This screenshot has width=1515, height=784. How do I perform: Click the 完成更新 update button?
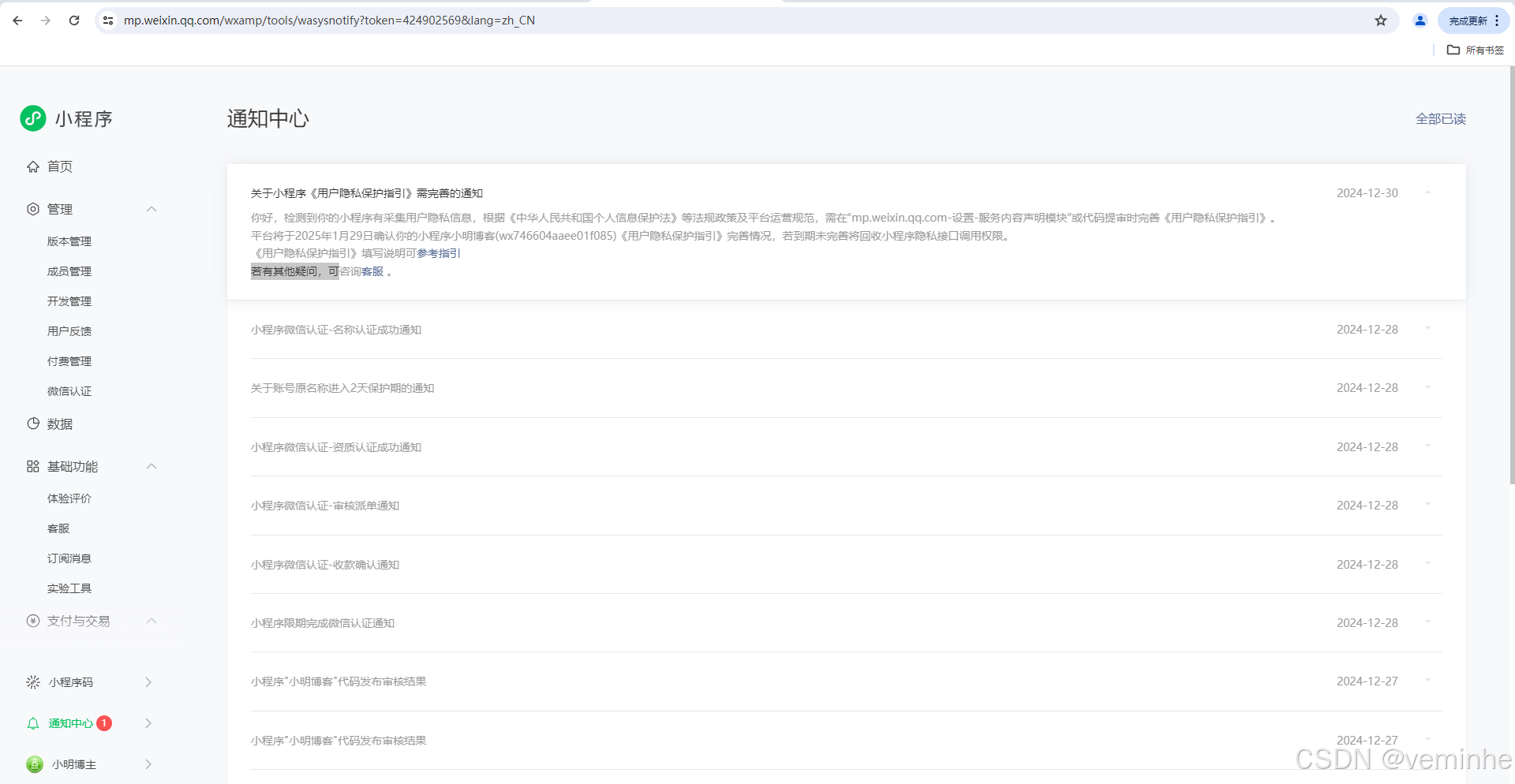(x=1473, y=21)
